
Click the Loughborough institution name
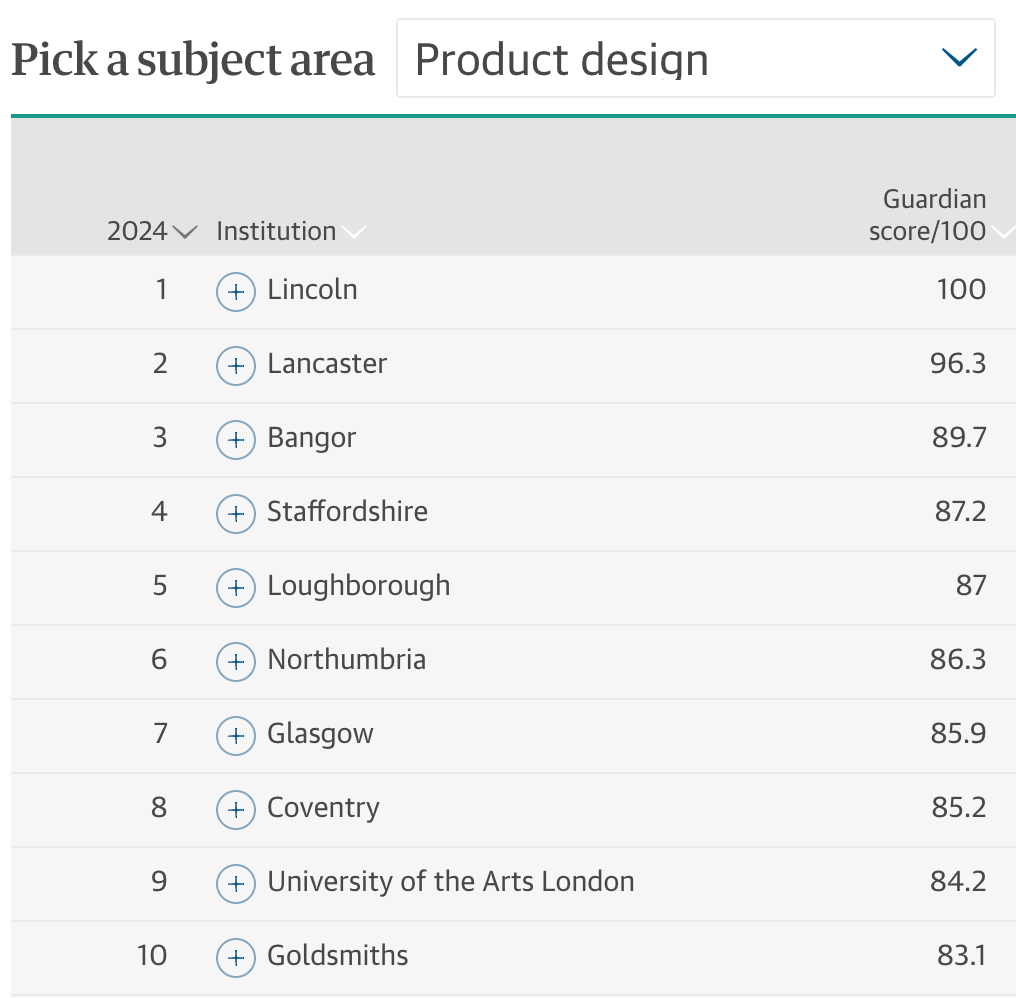tap(358, 586)
